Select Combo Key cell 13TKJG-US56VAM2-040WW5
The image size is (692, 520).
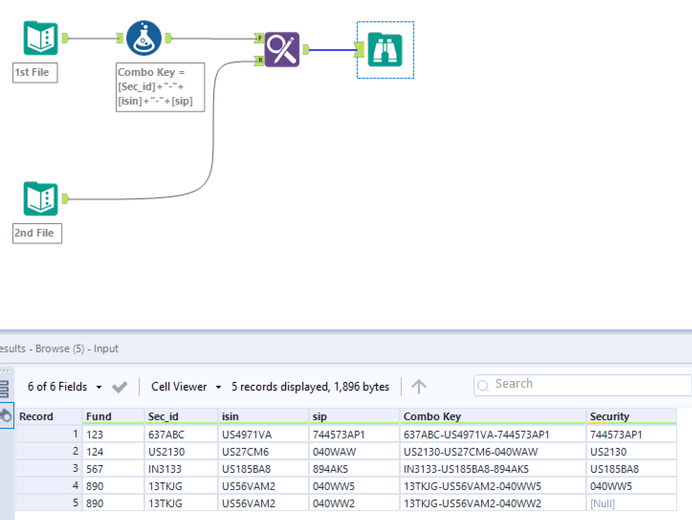(493, 486)
